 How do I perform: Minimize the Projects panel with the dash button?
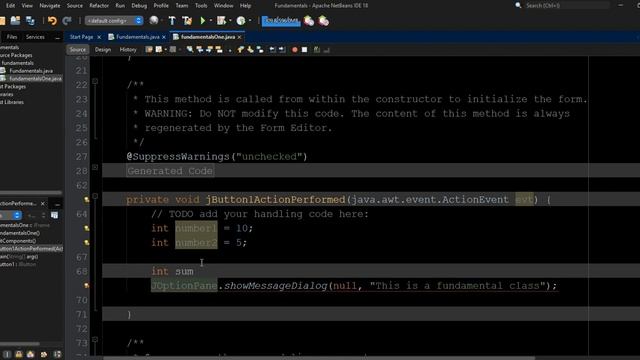57,37
